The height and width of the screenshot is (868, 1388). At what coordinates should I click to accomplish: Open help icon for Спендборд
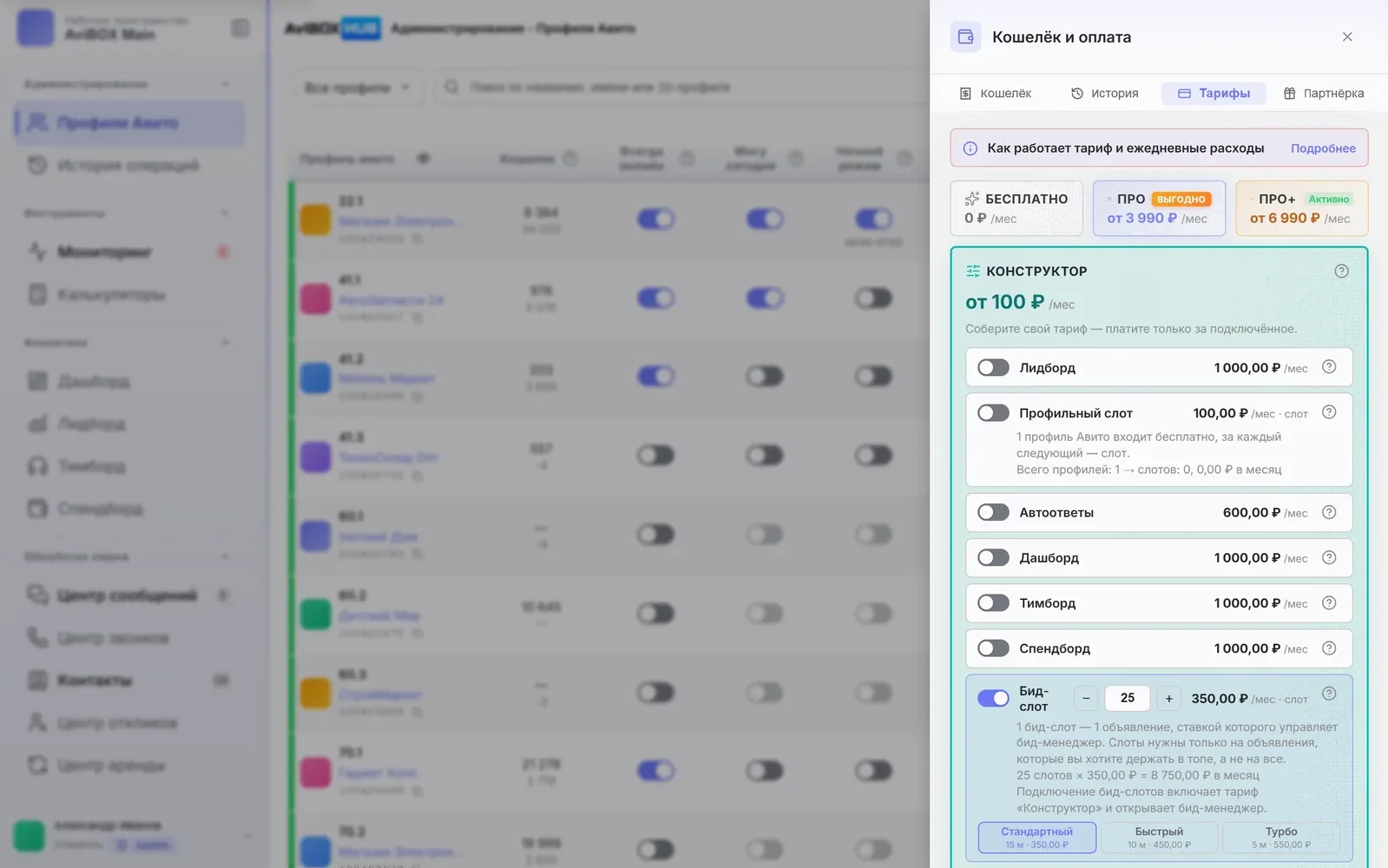1329,648
